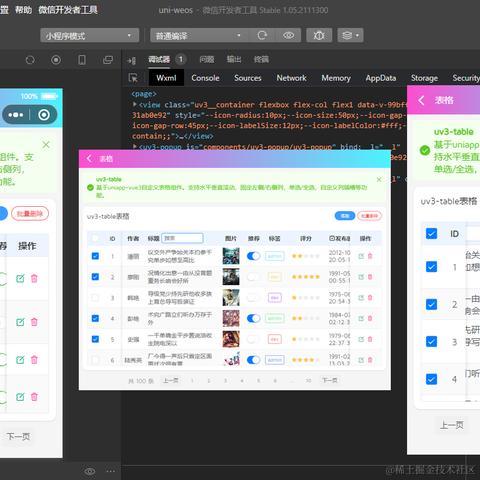Click the compile refresh icon in toolbar
This screenshot has width=480, height=480.
262,35
